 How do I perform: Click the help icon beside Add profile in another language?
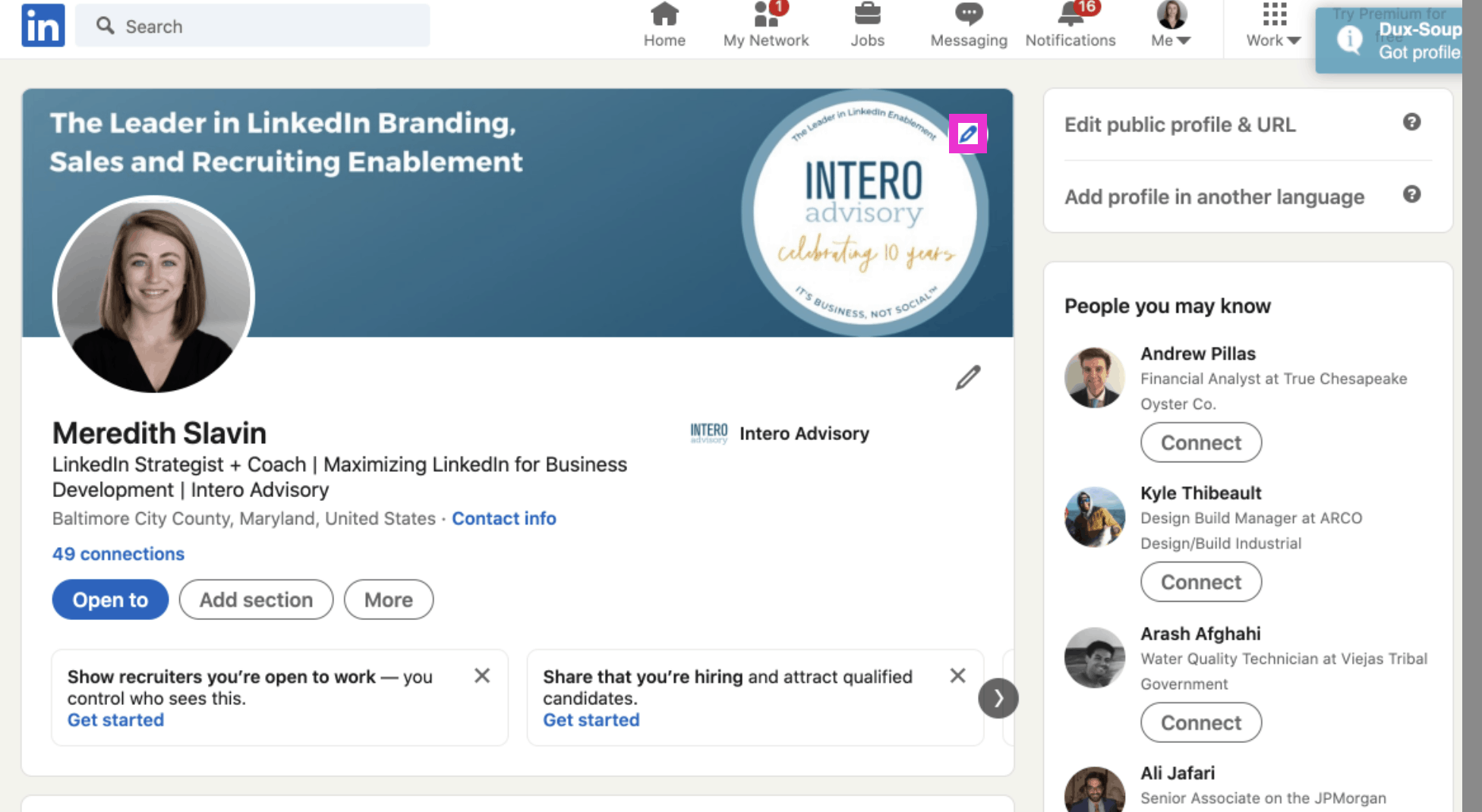tap(1411, 194)
